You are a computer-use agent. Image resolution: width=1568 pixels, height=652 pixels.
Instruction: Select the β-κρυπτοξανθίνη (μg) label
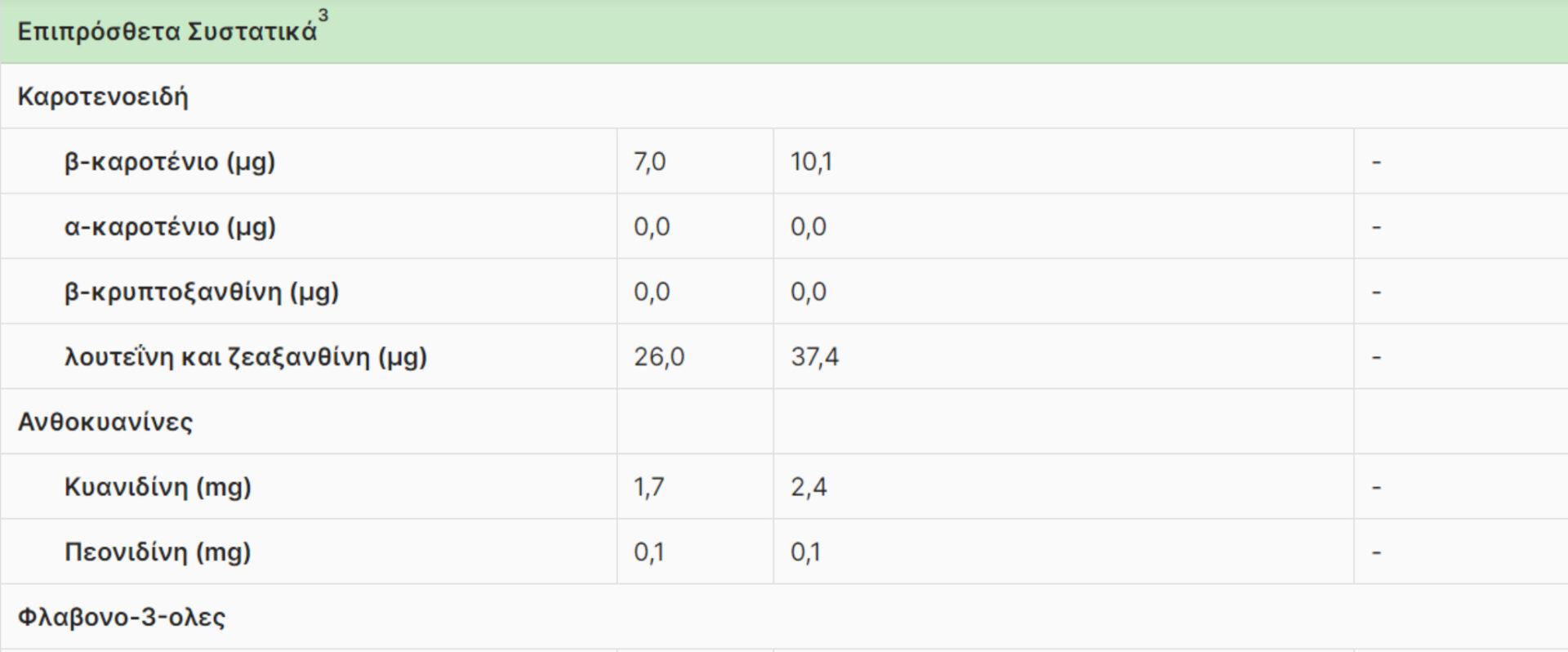point(201,292)
